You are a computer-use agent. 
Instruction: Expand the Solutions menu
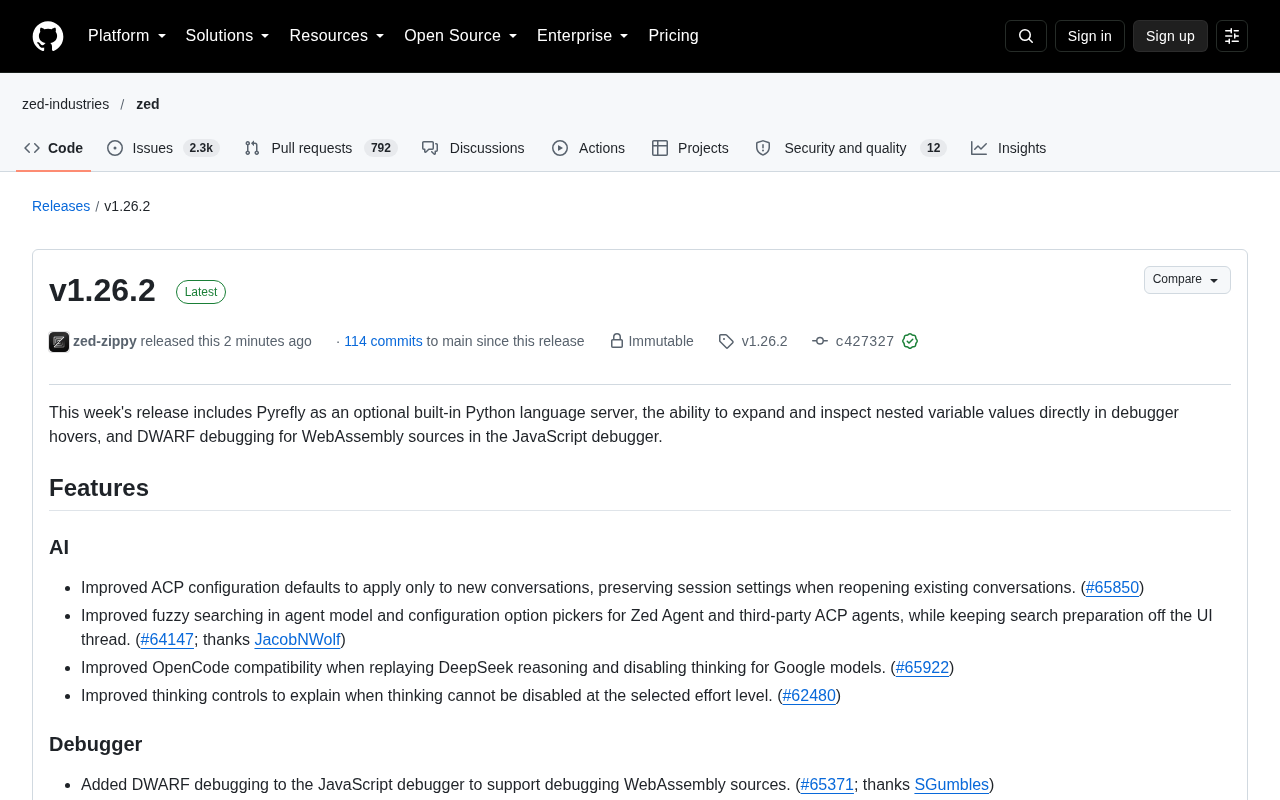(228, 36)
